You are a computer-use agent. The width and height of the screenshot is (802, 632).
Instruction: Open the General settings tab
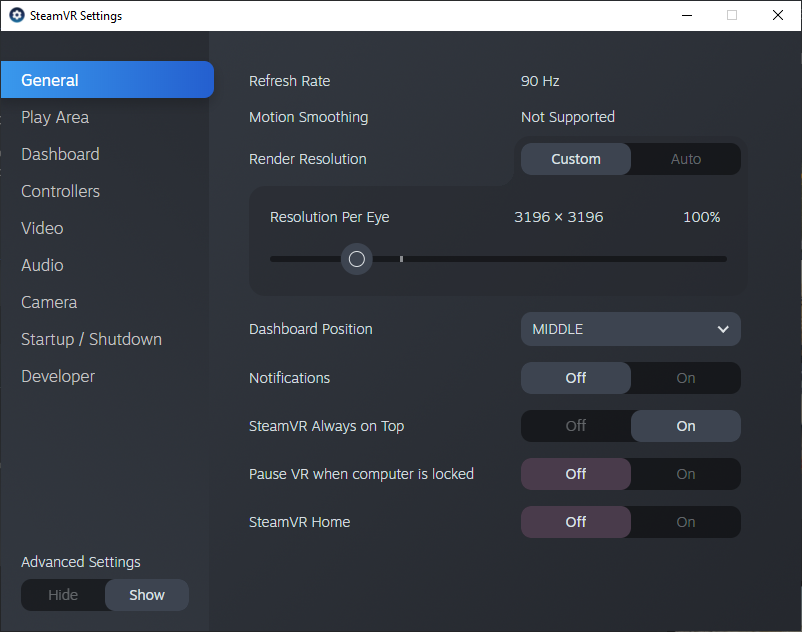coord(107,80)
